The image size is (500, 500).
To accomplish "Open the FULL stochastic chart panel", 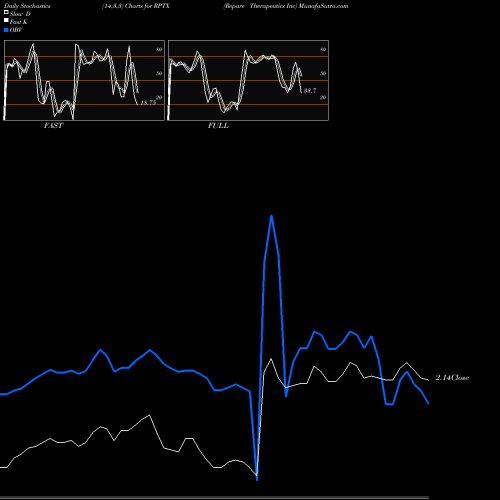I will [248, 80].
